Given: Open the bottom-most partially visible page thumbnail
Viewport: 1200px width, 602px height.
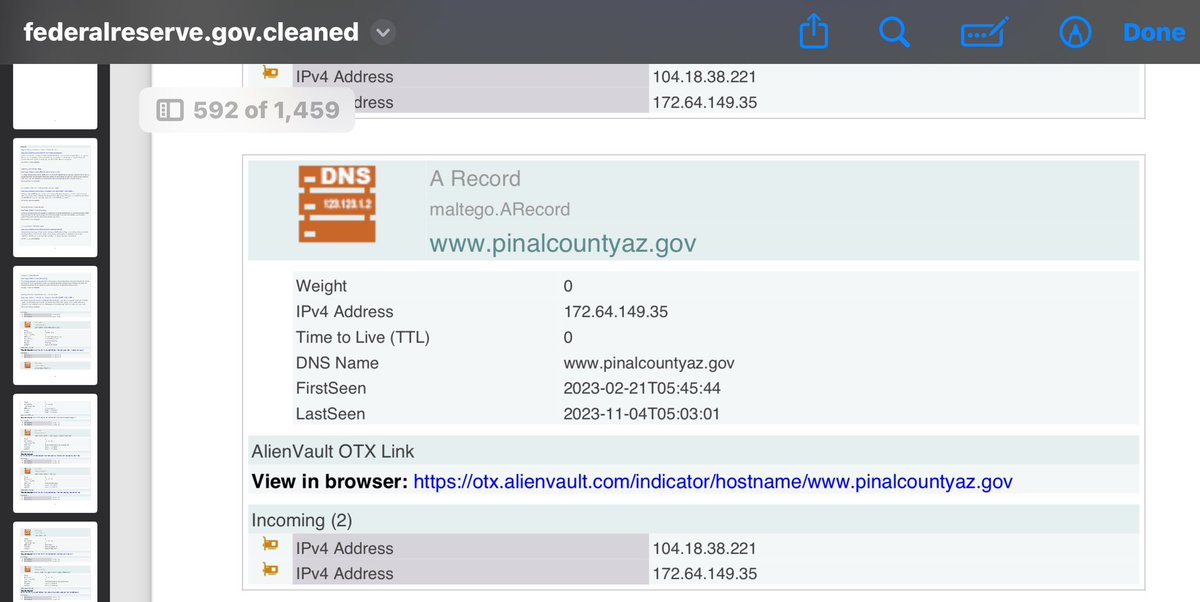Looking at the screenshot, I should point(55,562).
